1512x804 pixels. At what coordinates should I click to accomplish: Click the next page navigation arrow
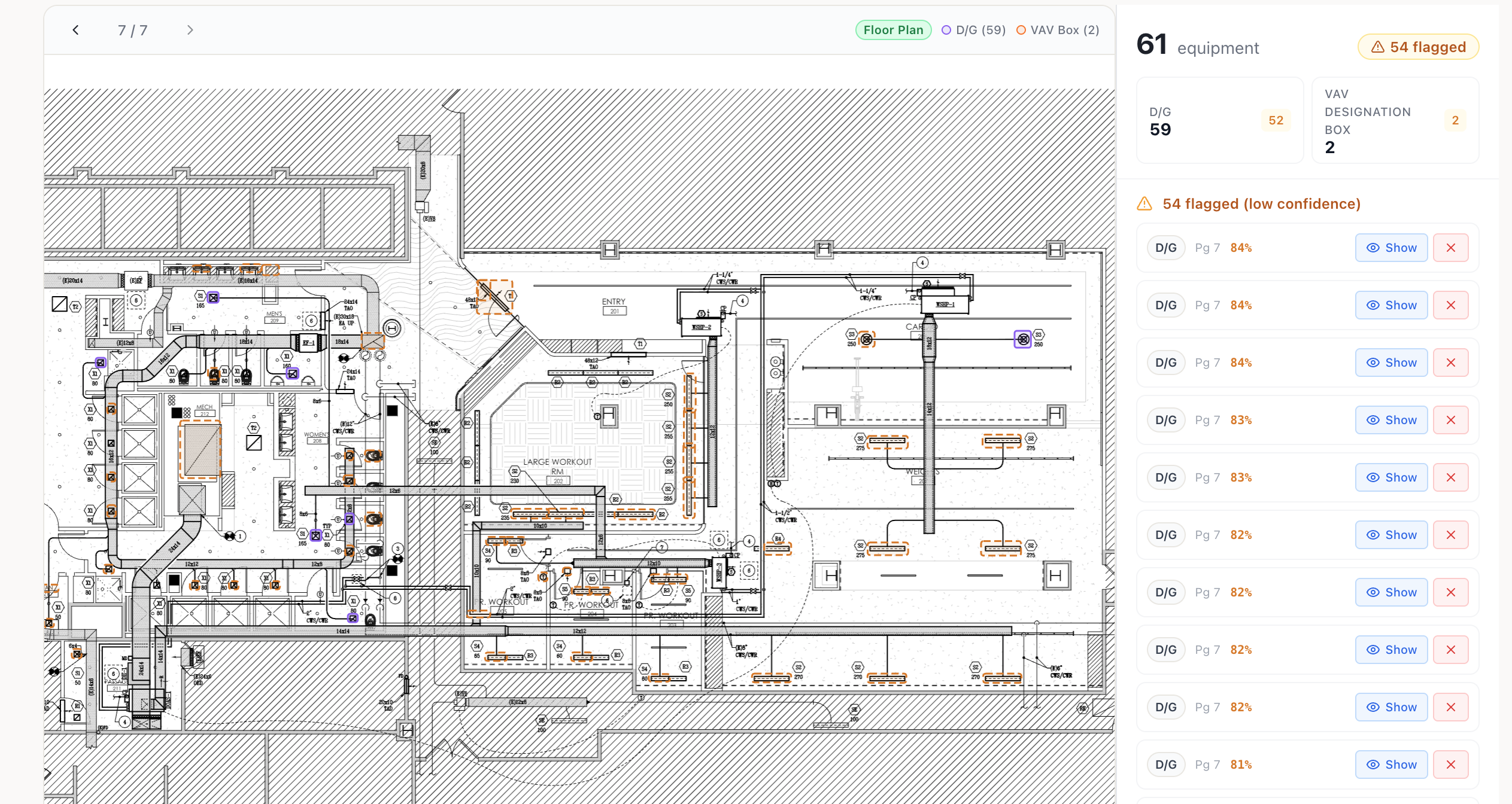(190, 29)
